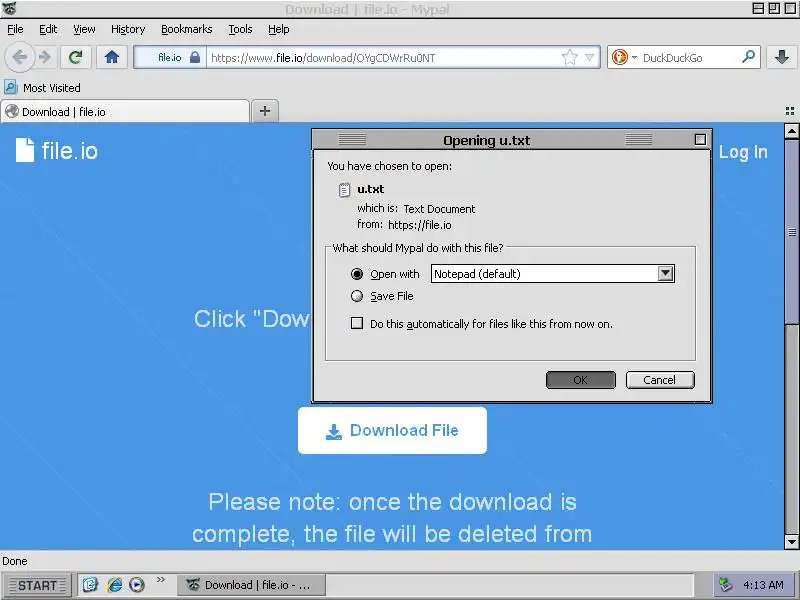Click the 'Text Document' file type text
Image resolution: width=800 pixels, height=600 pixels.
(439, 209)
